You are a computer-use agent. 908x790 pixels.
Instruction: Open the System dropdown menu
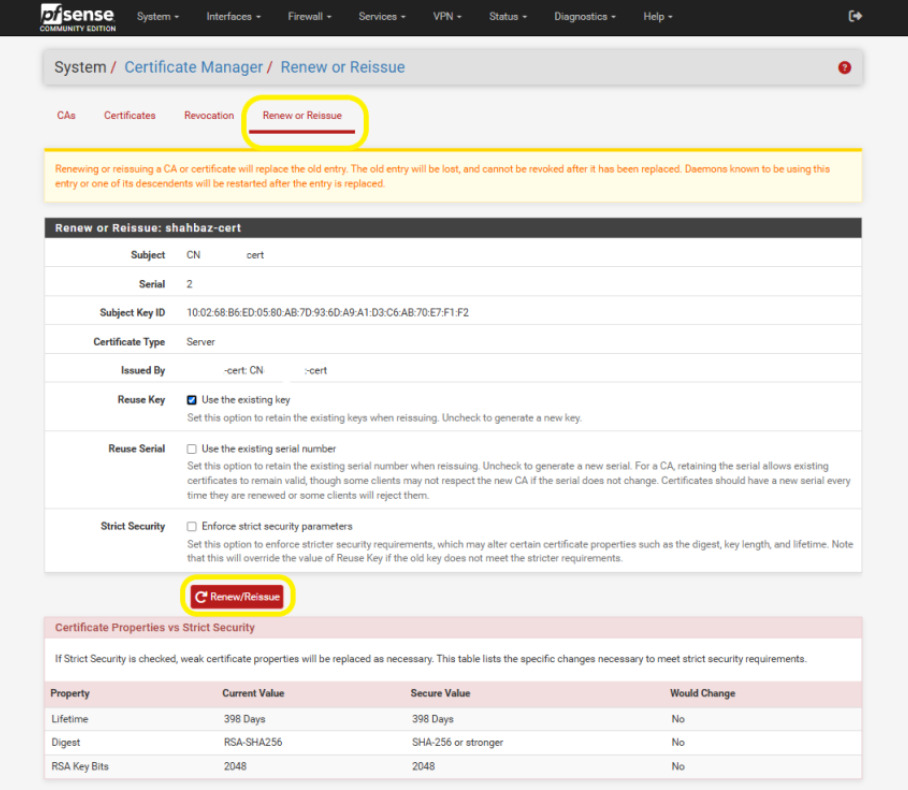point(158,17)
